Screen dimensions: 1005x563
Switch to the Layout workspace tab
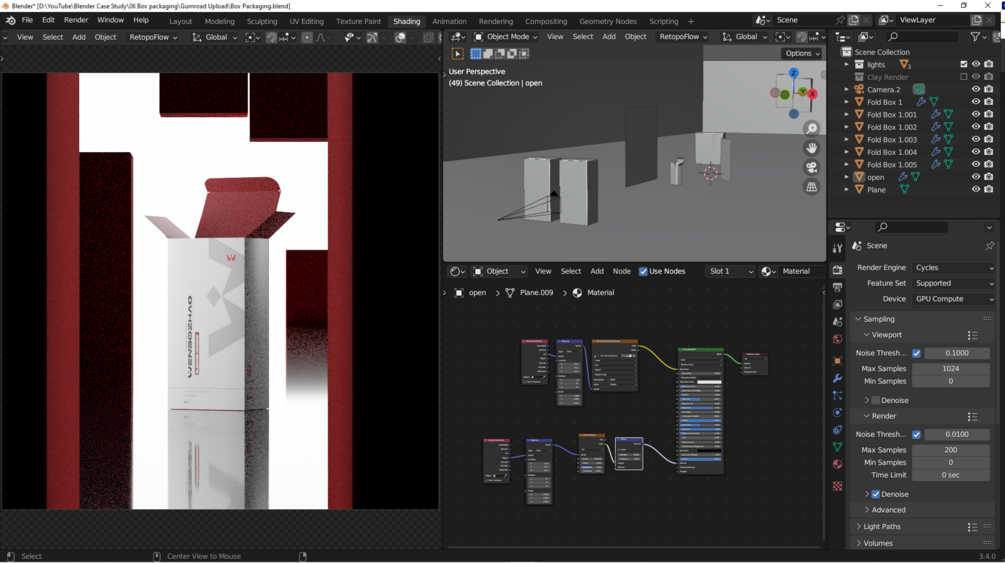click(x=181, y=21)
